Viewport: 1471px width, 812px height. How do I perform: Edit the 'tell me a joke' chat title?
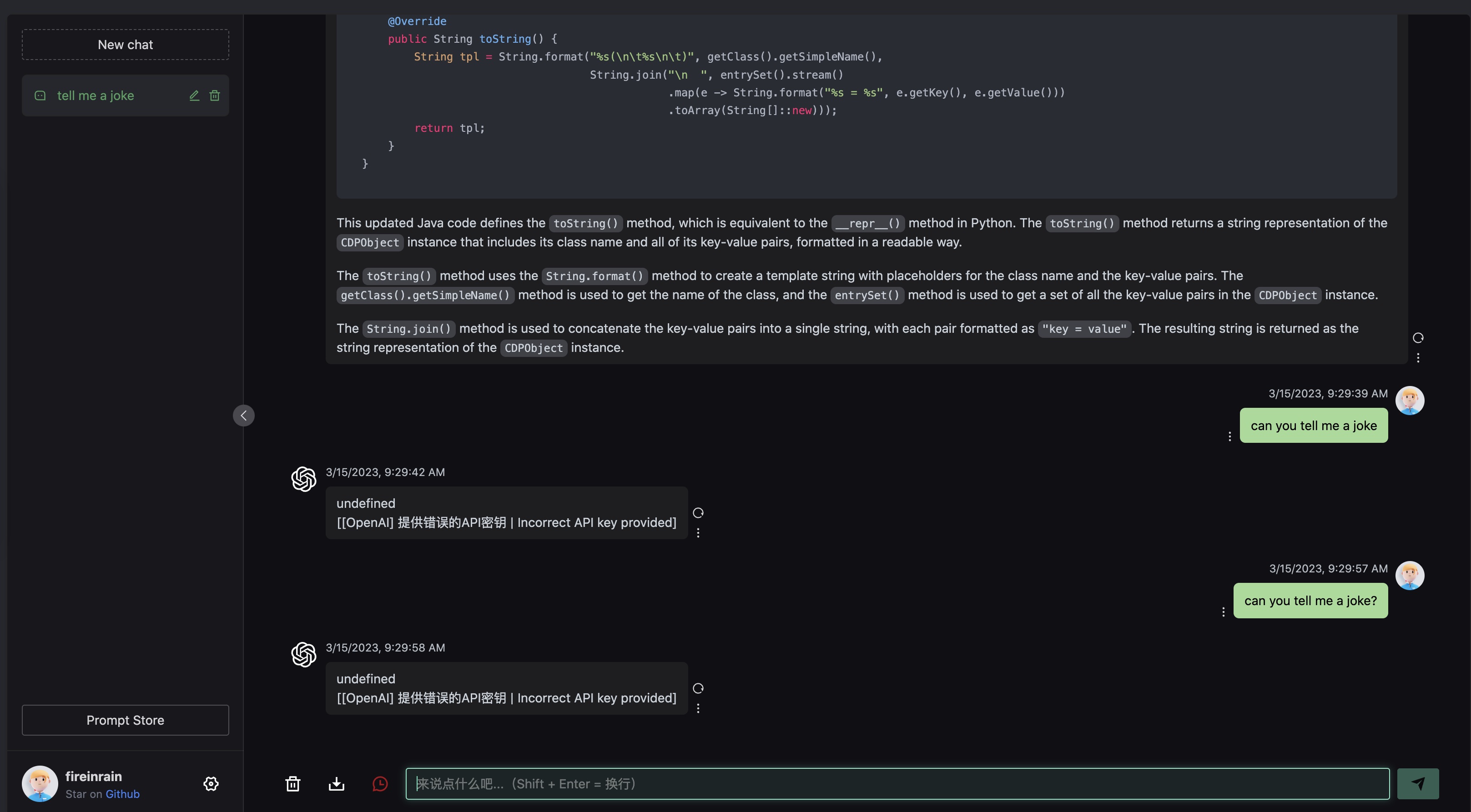pos(194,95)
